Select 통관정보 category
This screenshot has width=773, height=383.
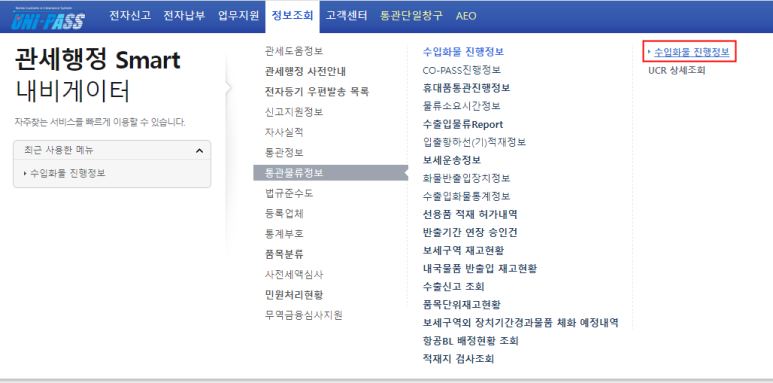point(284,152)
